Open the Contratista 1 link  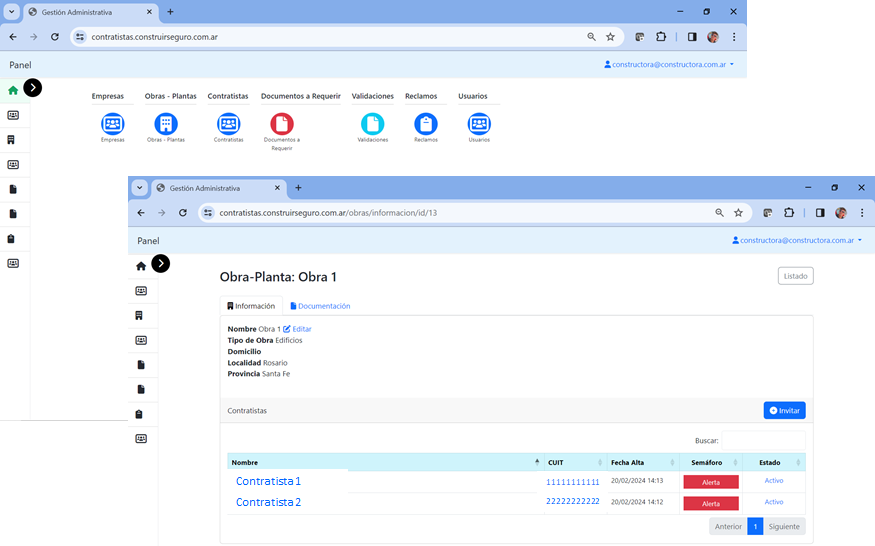[x=268, y=481]
